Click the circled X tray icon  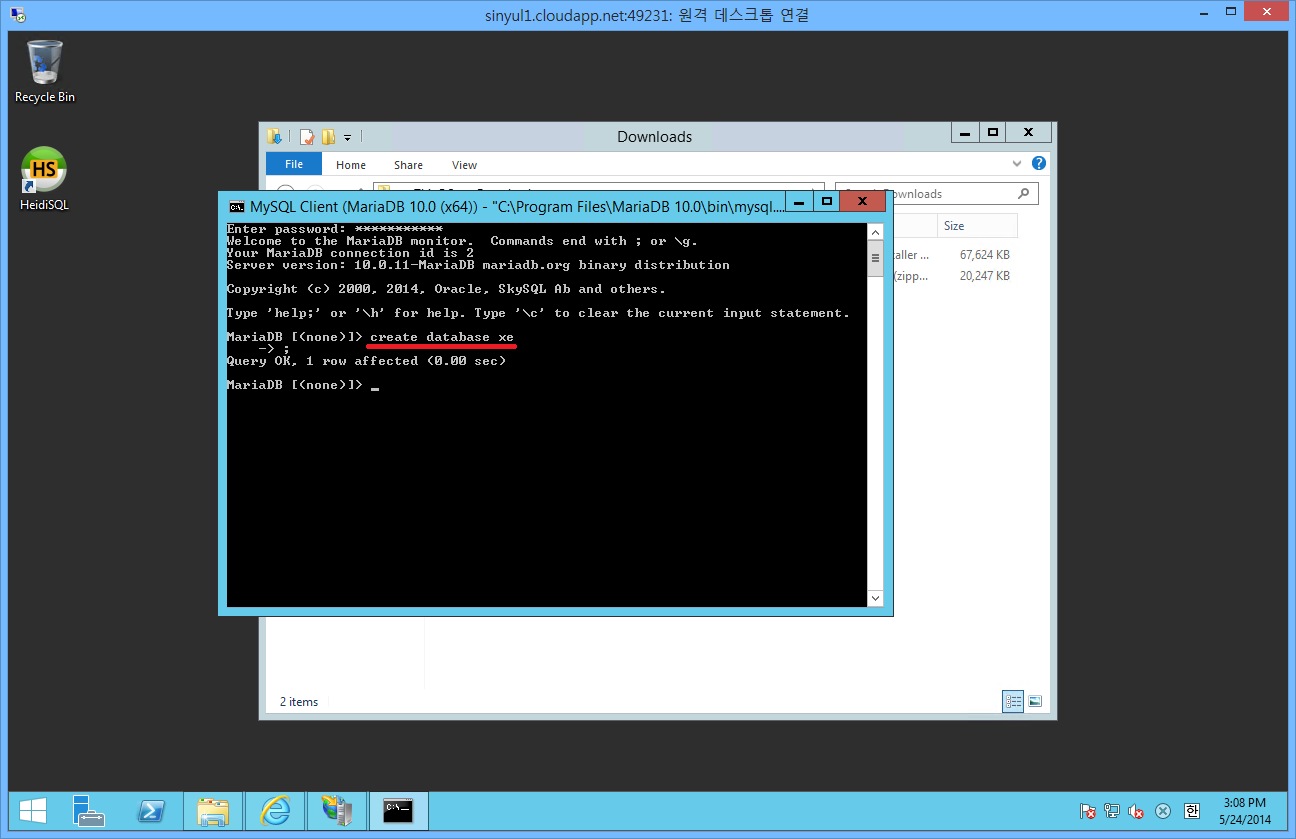click(1163, 811)
